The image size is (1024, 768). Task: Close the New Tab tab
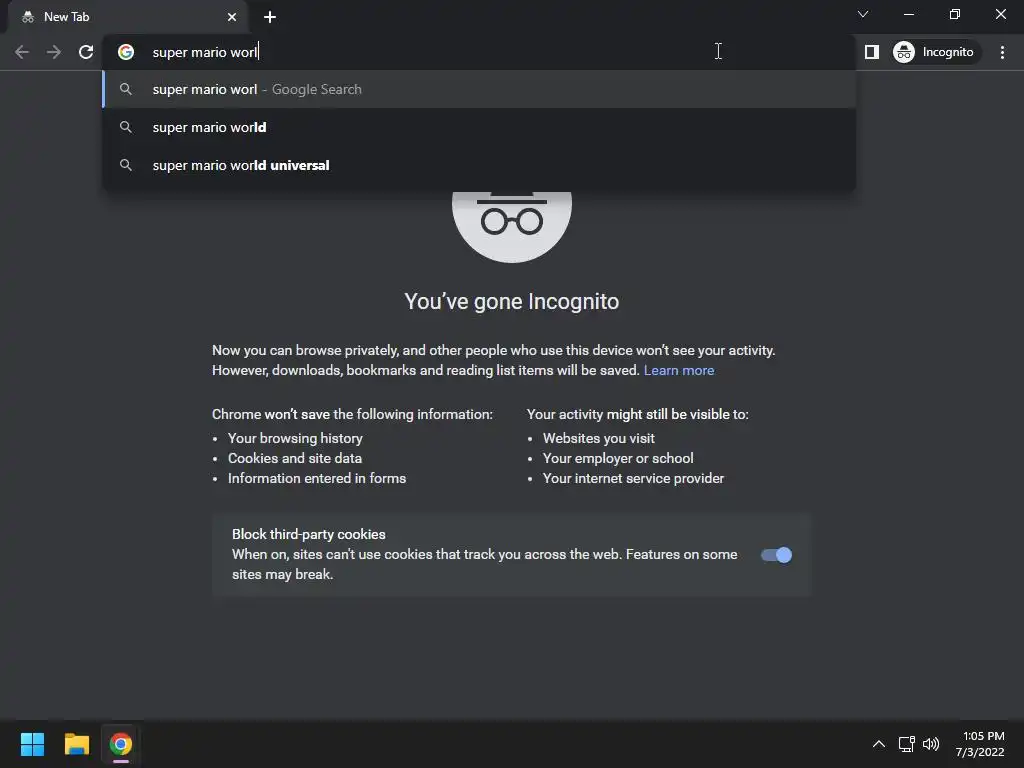point(232,17)
